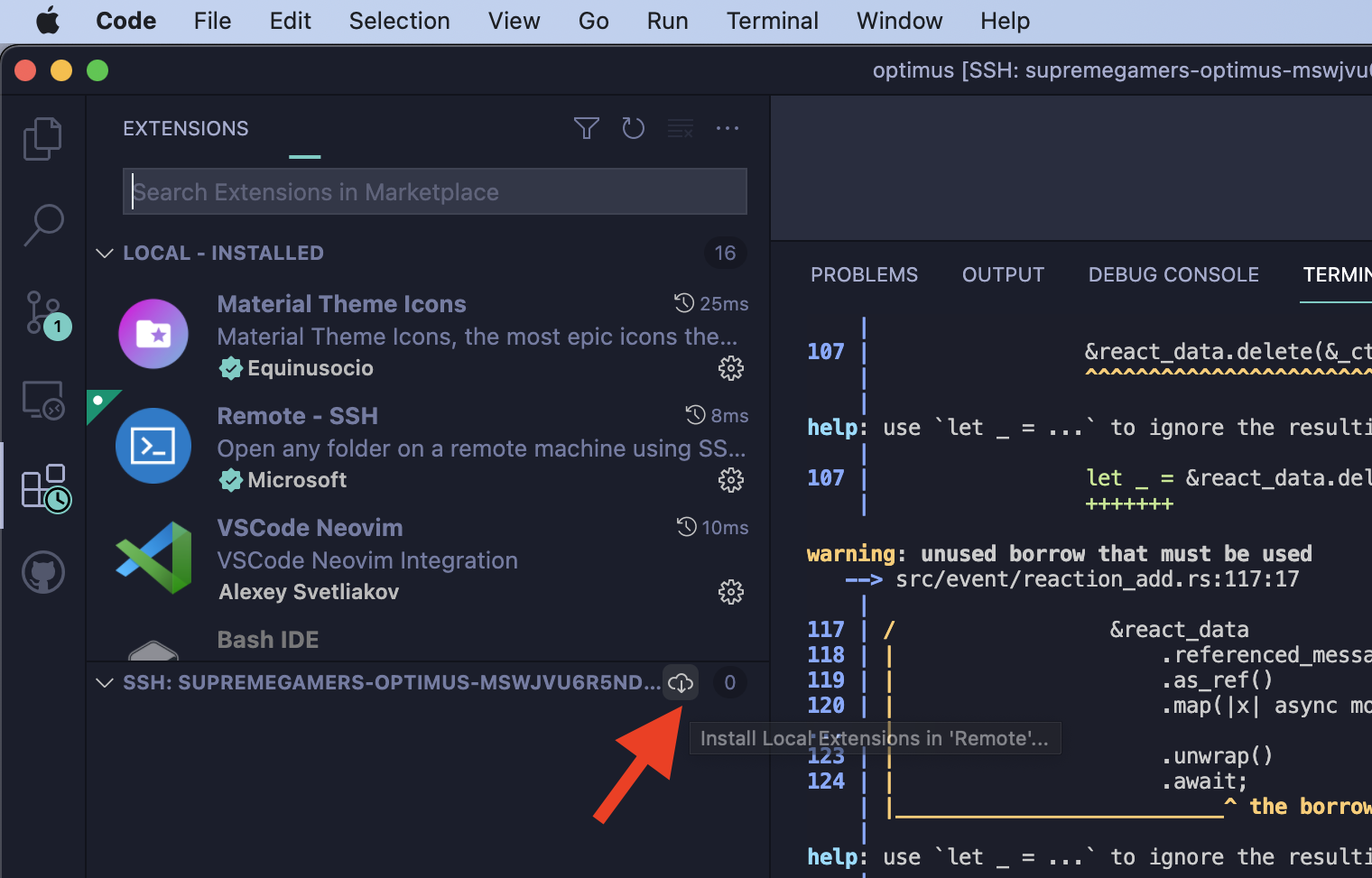Click Remote - SSH 8ms activation time
This screenshot has width=1372, height=878.
click(718, 416)
